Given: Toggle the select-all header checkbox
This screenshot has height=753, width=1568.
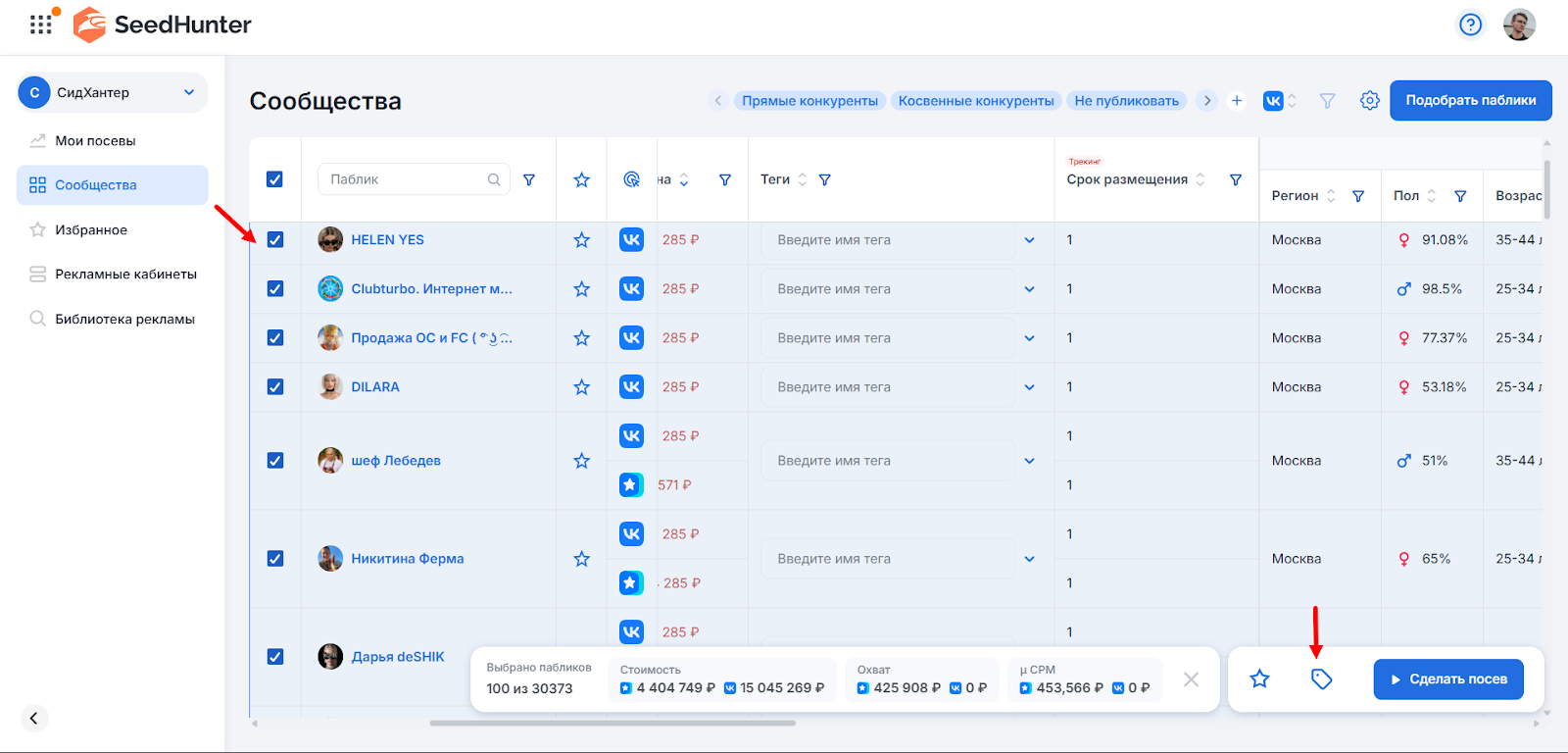Looking at the screenshot, I should [x=274, y=179].
